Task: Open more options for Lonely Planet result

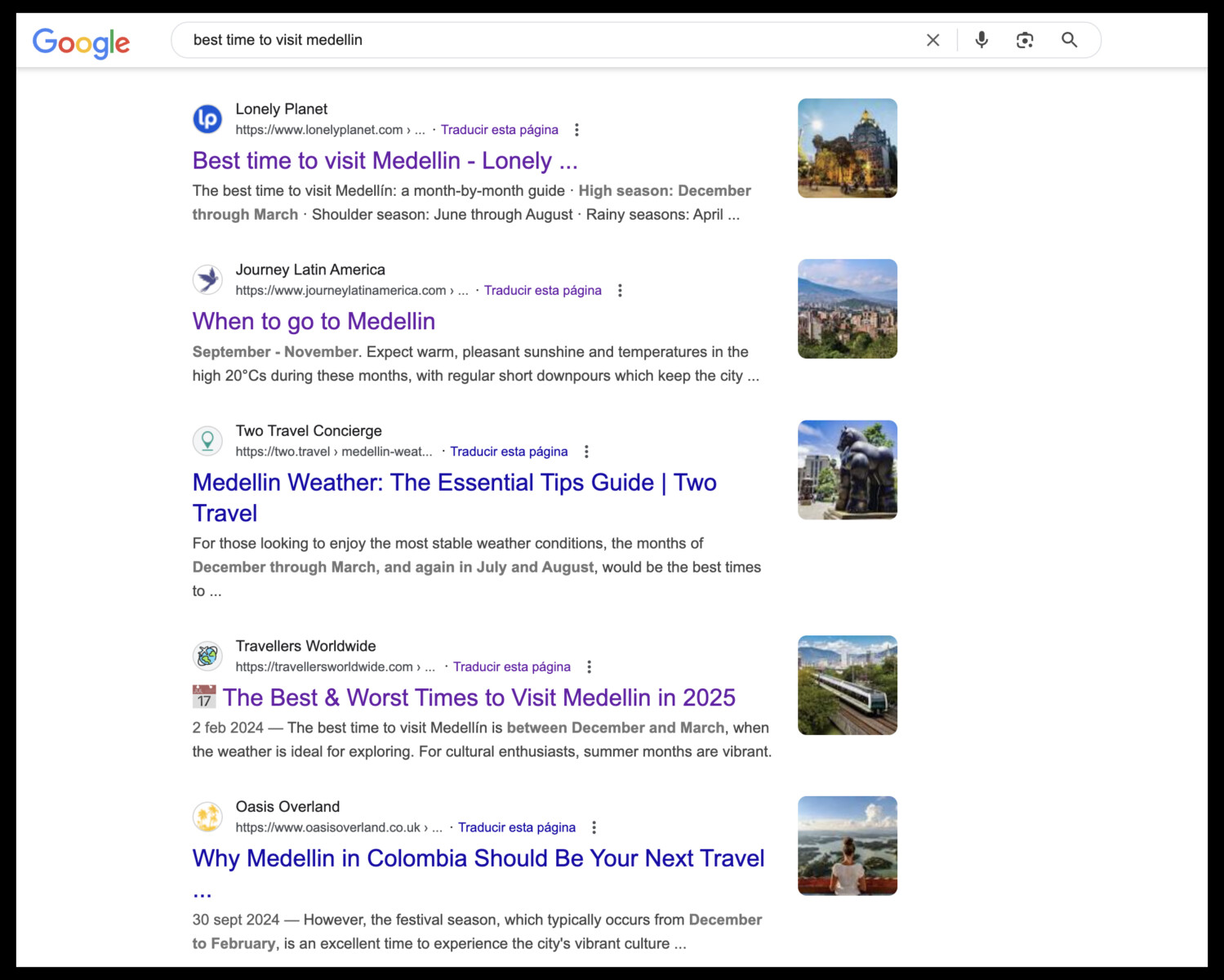Action: click(576, 130)
